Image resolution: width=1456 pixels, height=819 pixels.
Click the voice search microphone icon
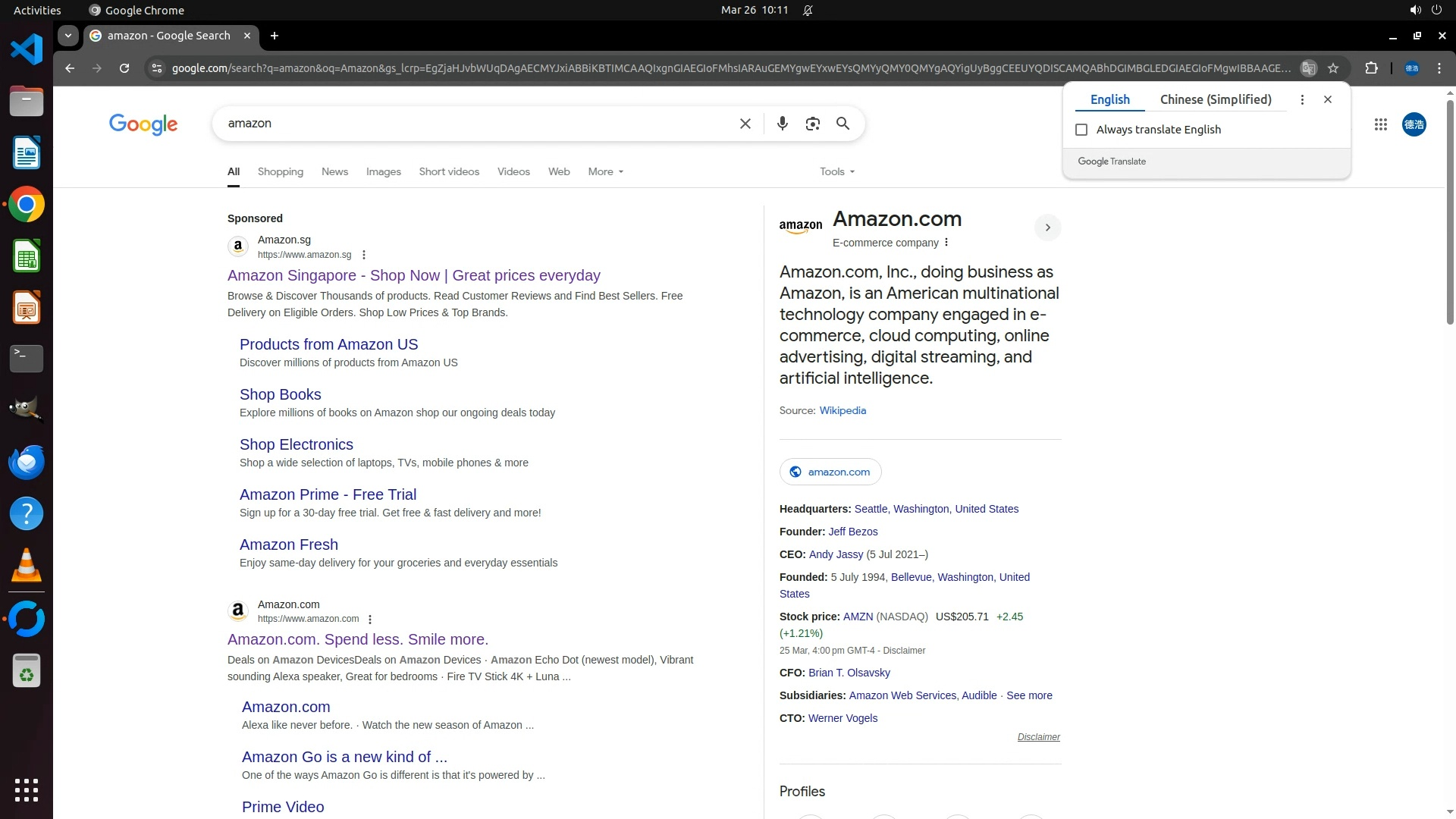[x=782, y=124]
